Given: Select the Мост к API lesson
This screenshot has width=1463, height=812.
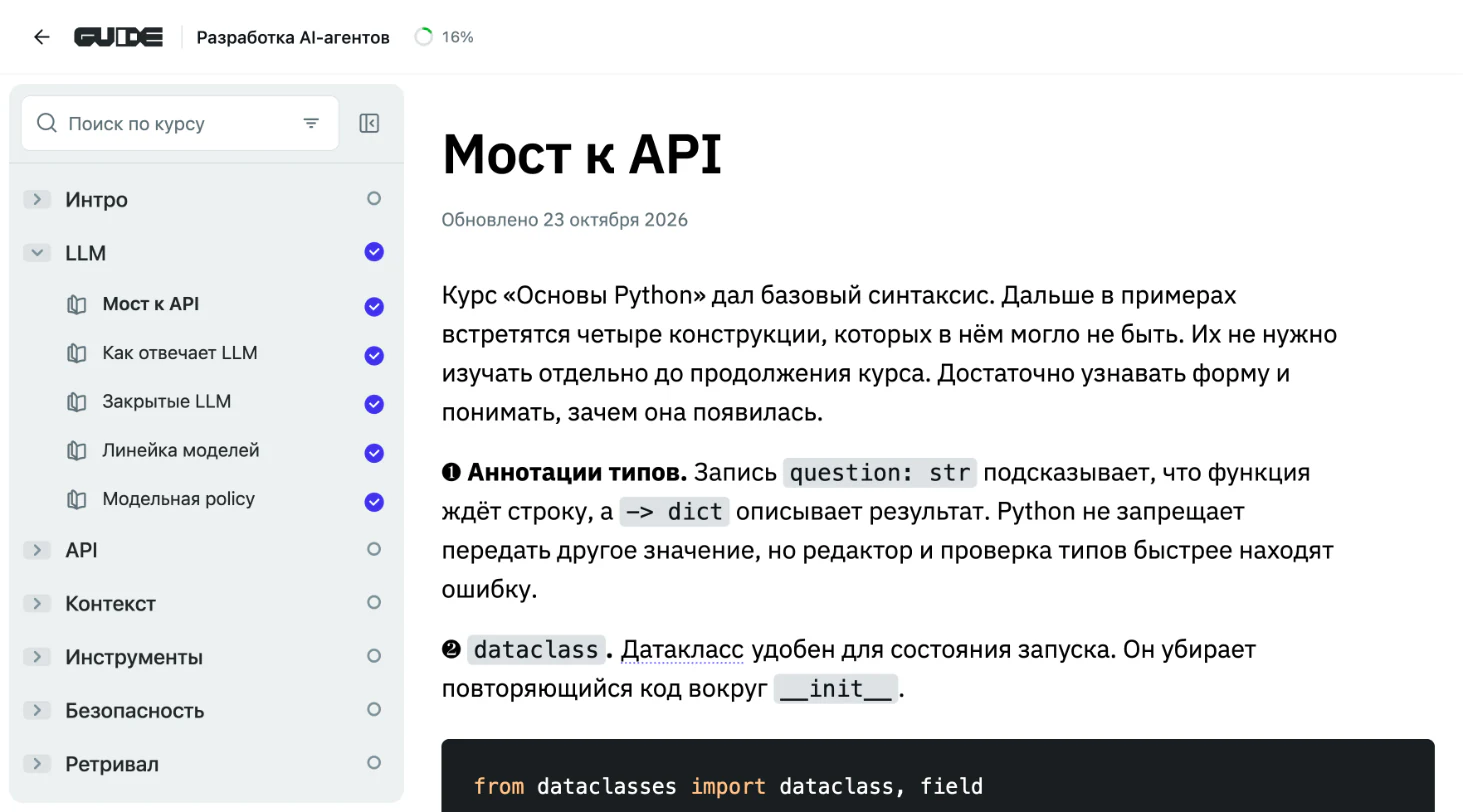Looking at the screenshot, I should tap(151, 304).
